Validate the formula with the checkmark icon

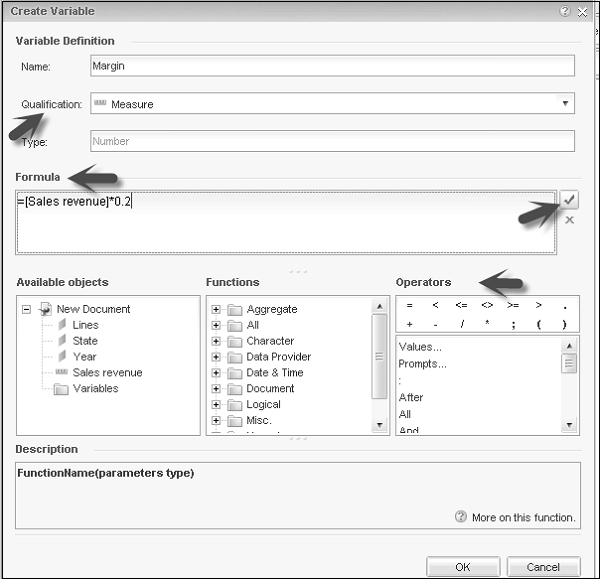pyautogui.click(x=569, y=199)
